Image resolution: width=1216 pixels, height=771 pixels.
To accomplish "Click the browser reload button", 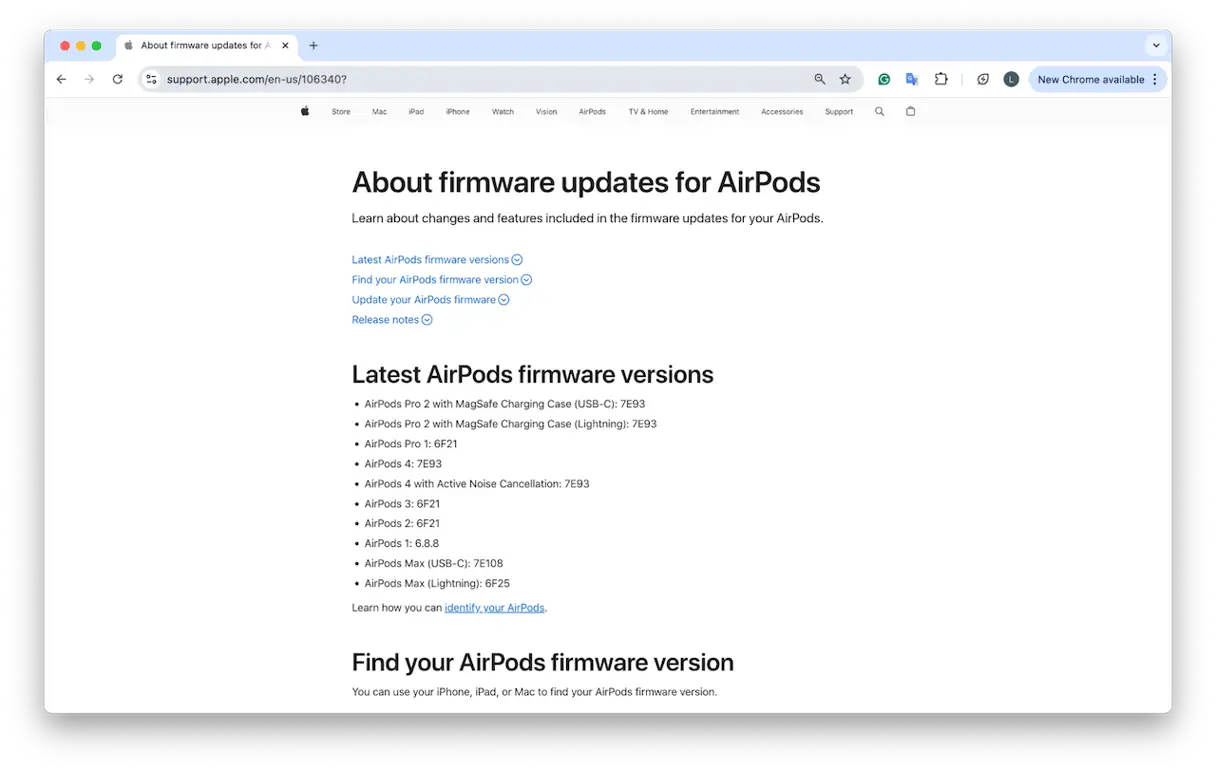I will [x=118, y=79].
